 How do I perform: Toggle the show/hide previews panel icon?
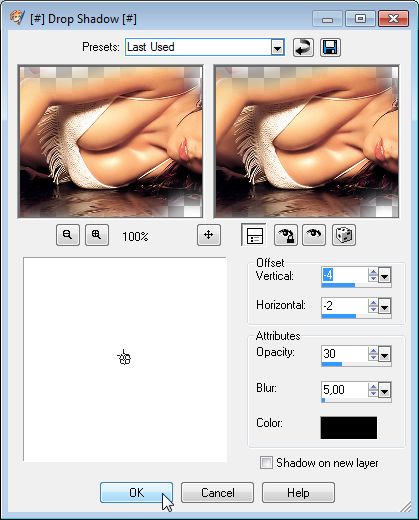(x=254, y=235)
